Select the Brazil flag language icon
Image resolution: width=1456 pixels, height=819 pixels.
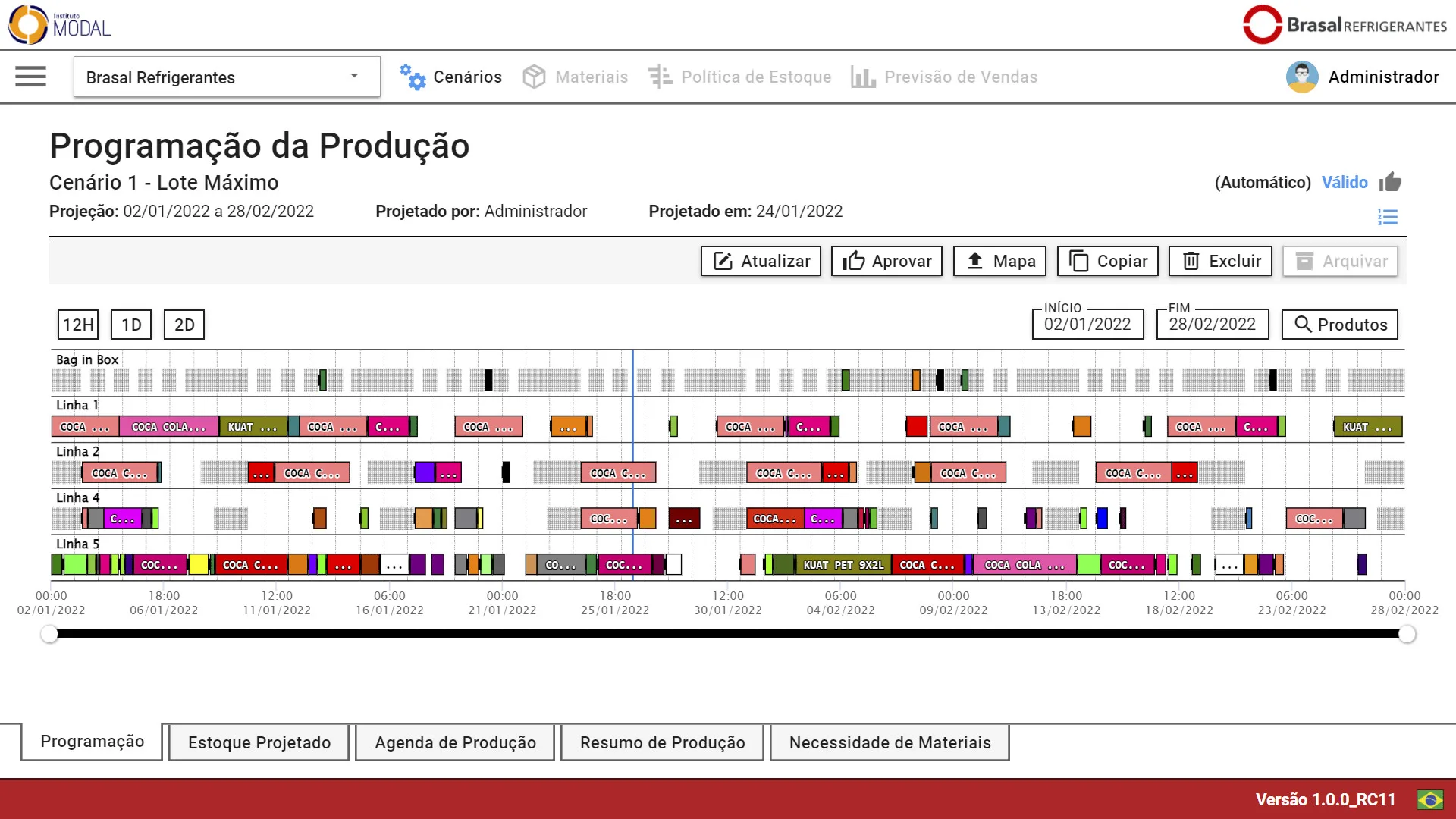[x=1430, y=799]
